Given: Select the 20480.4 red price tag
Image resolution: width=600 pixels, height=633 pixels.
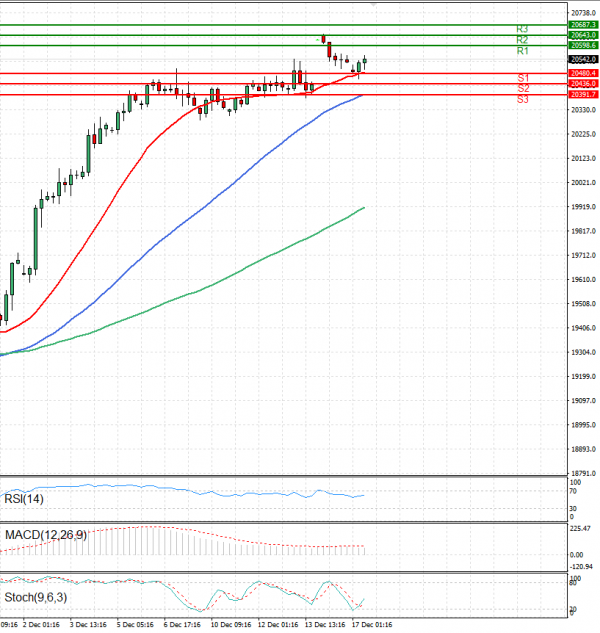Looking at the screenshot, I should (x=583, y=73).
